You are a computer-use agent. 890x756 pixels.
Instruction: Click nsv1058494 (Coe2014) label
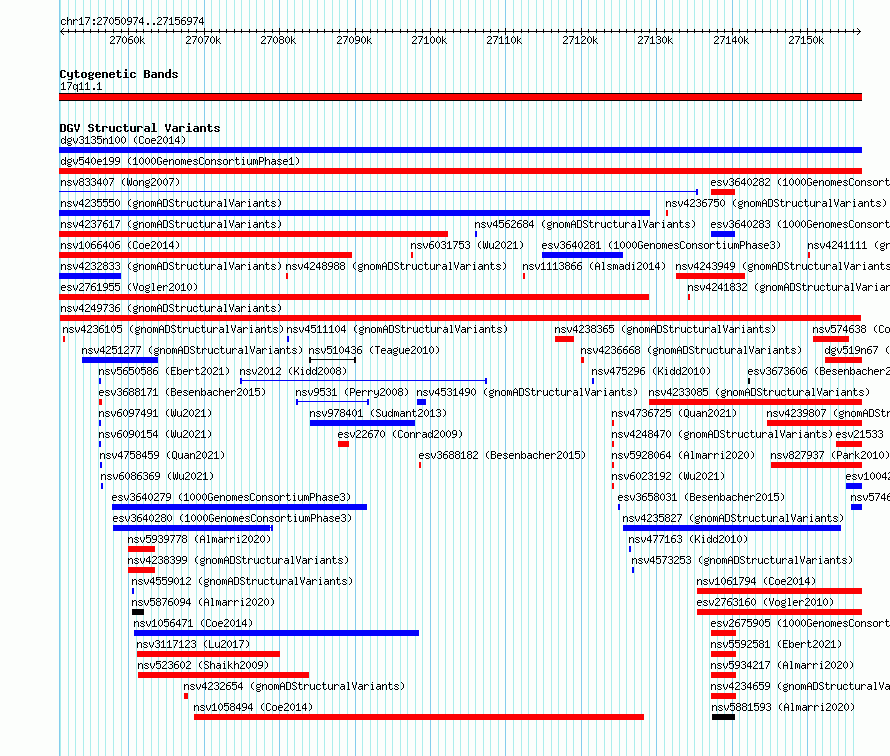point(253,707)
